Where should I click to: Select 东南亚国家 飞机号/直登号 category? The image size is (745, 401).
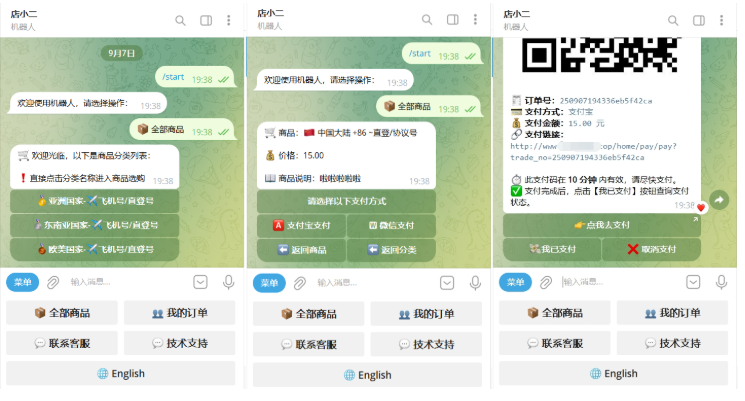(95, 225)
